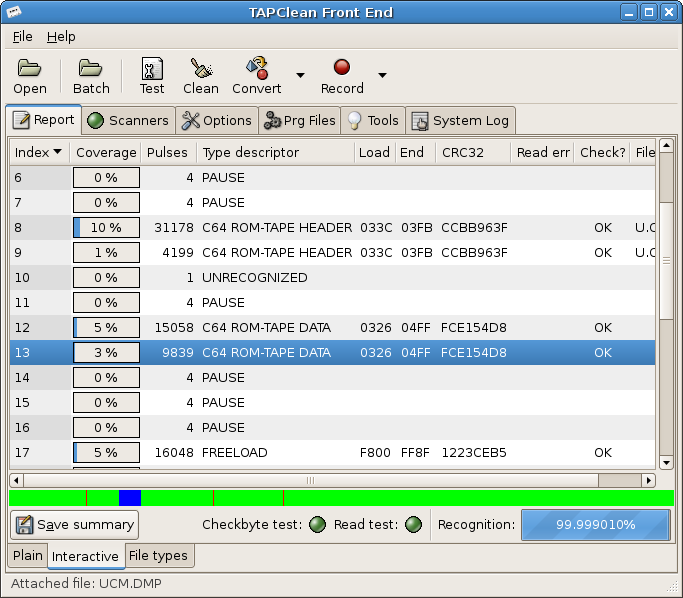The width and height of the screenshot is (683, 598).
Task: Open the Help menu
Action: pos(61,37)
